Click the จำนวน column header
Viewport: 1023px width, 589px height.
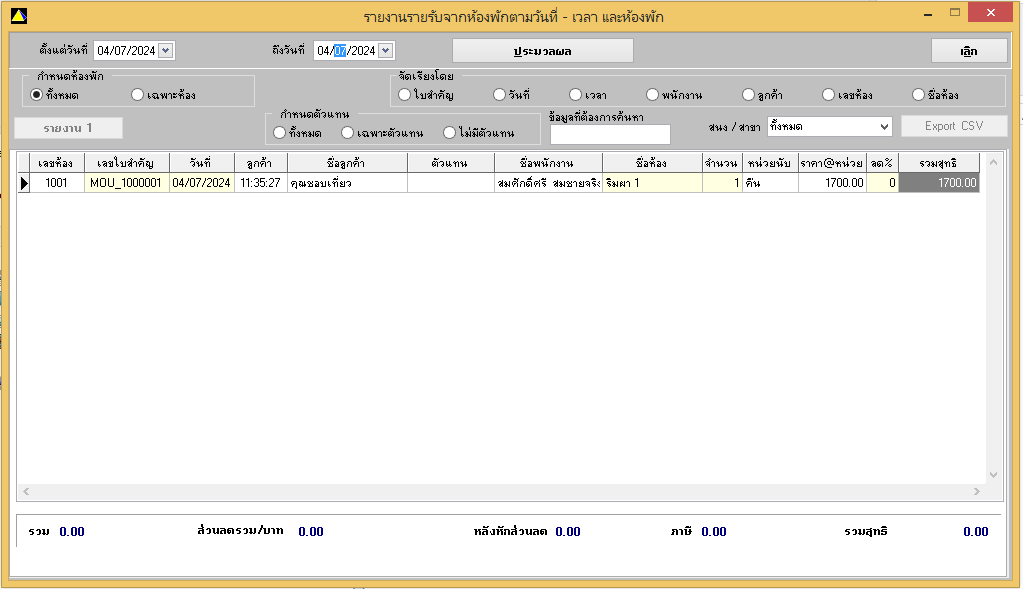[x=722, y=163]
